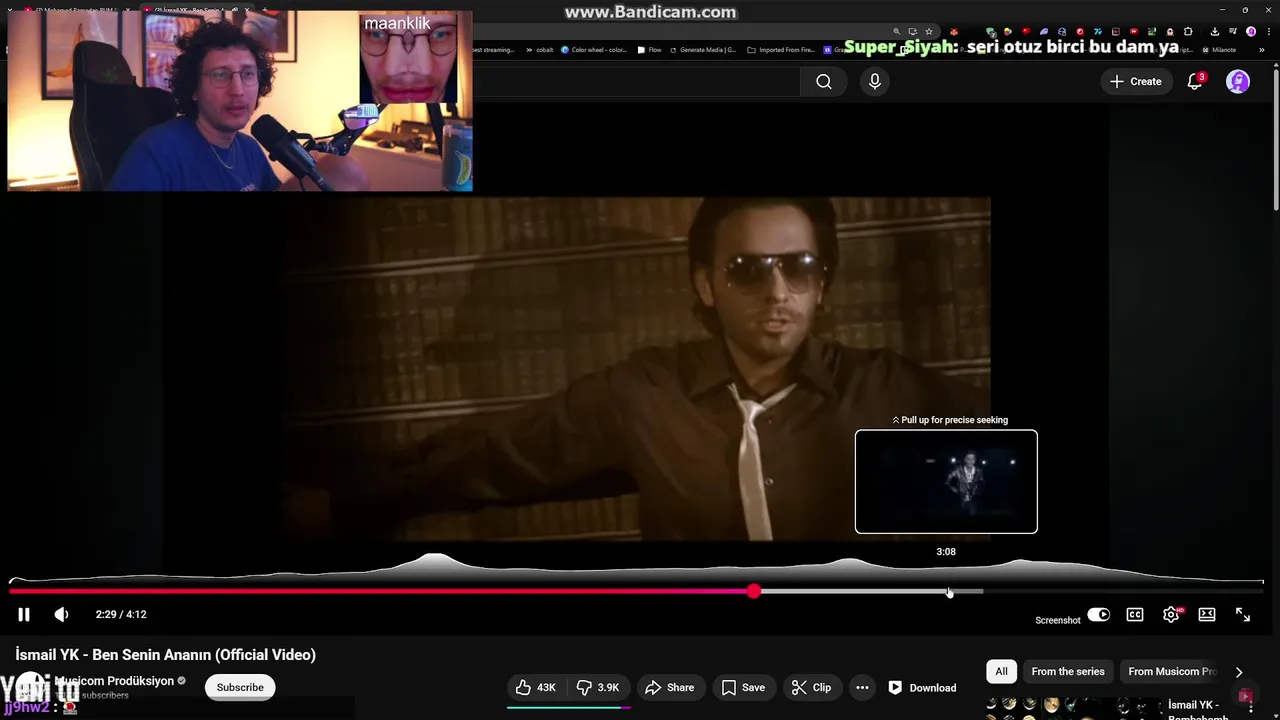The image size is (1280, 720).
Task: Save the video to a playlist
Action: [x=743, y=687]
